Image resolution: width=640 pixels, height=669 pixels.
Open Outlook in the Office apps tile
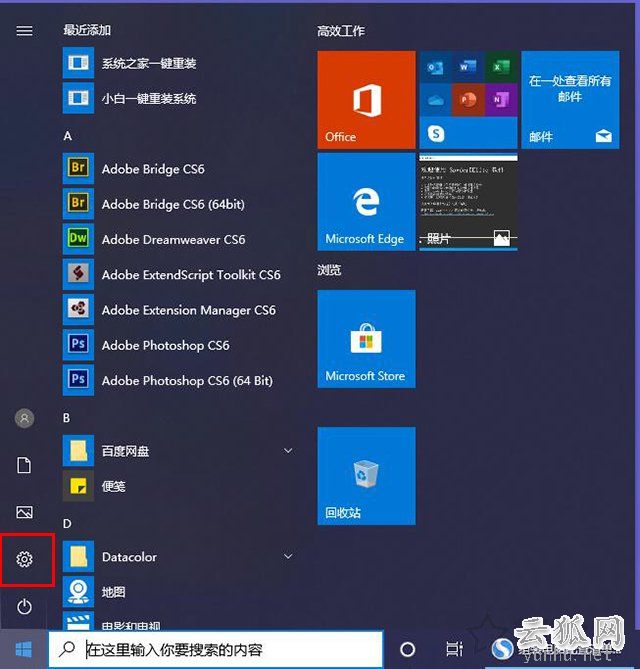point(435,67)
